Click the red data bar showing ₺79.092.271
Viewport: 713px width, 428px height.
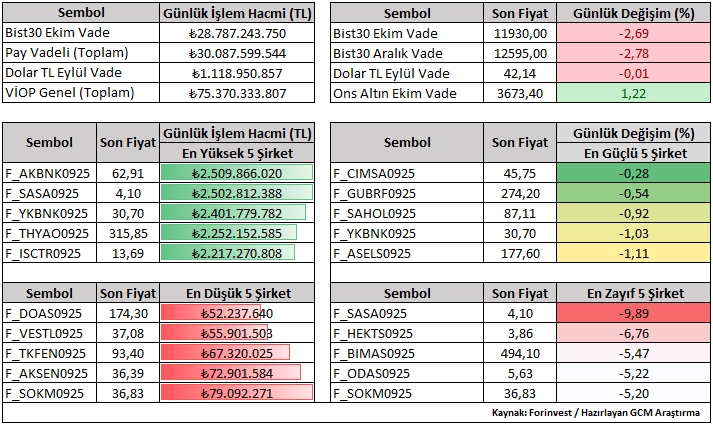pos(237,393)
